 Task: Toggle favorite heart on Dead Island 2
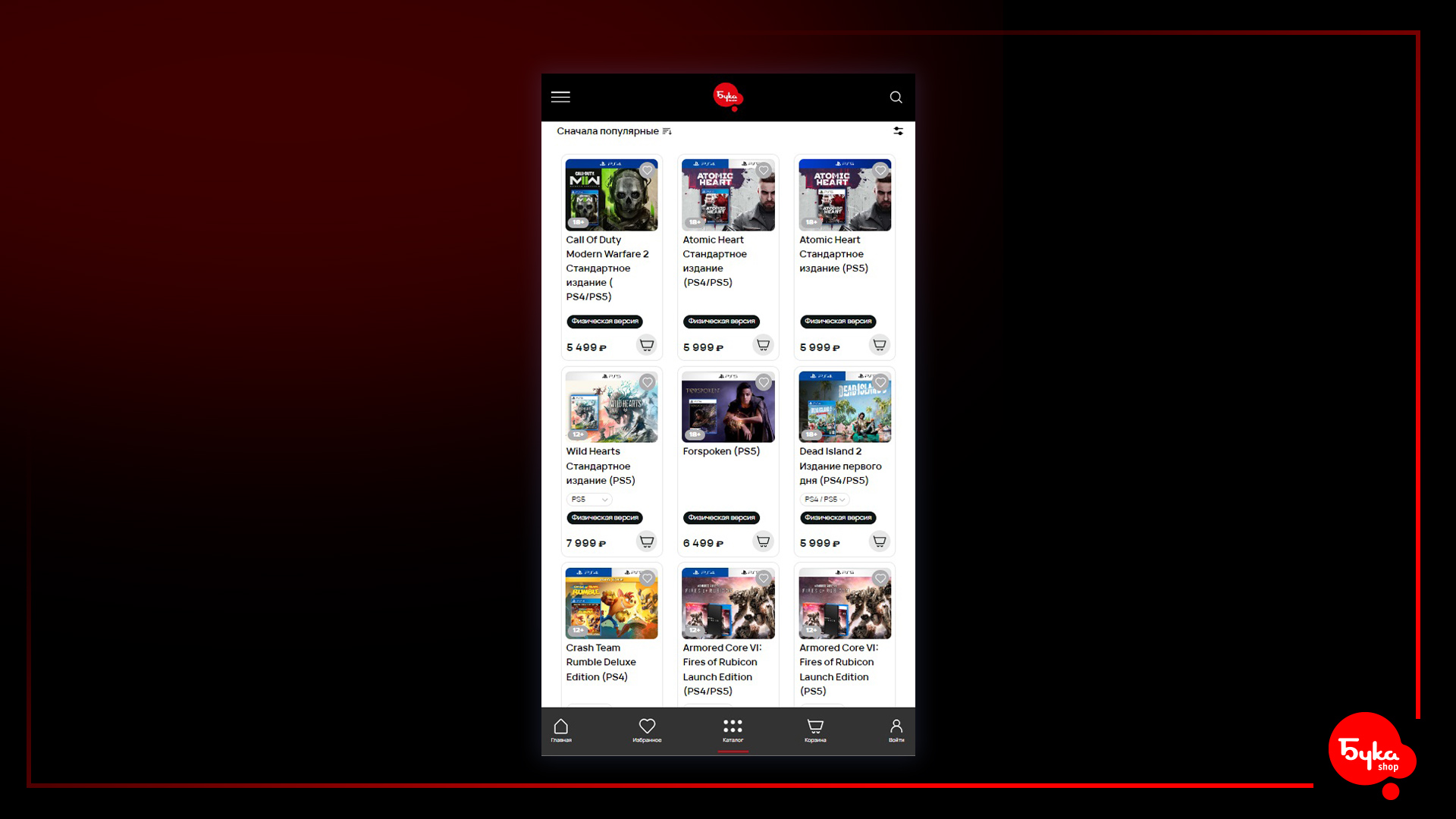(x=880, y=382)
